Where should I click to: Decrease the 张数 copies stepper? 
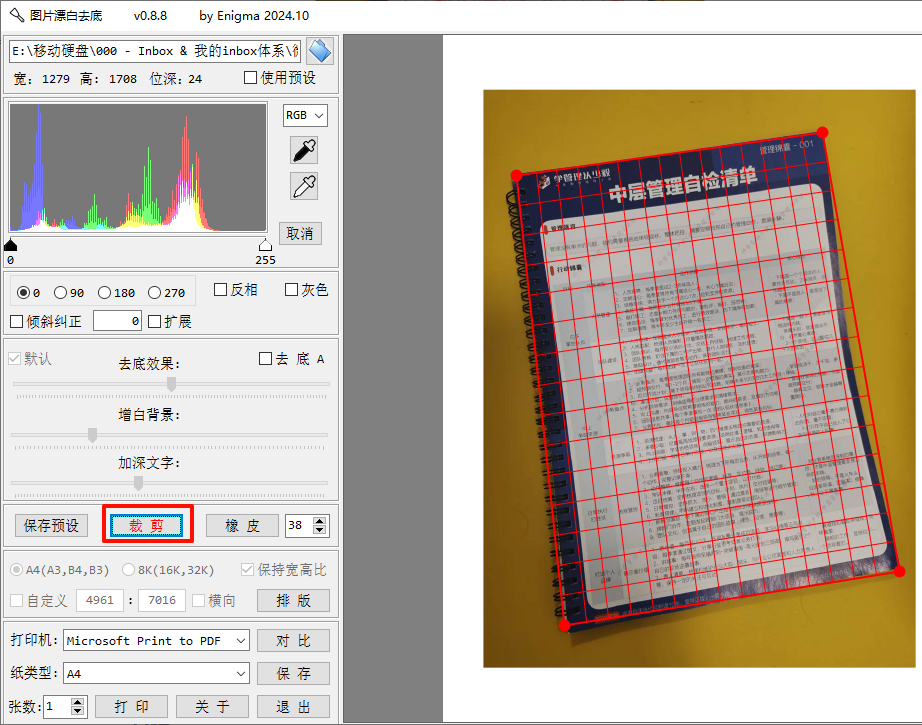tap(78, 711)
